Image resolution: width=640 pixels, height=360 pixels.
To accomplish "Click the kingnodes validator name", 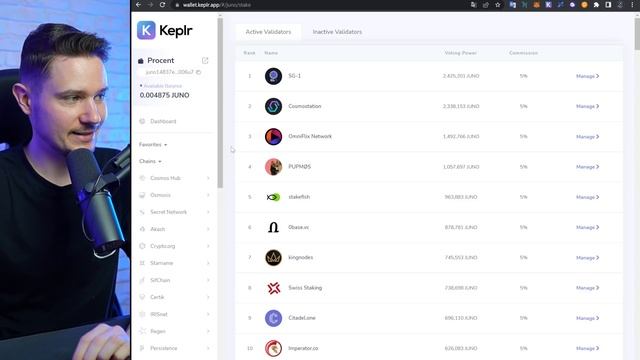I will point(300,258).
